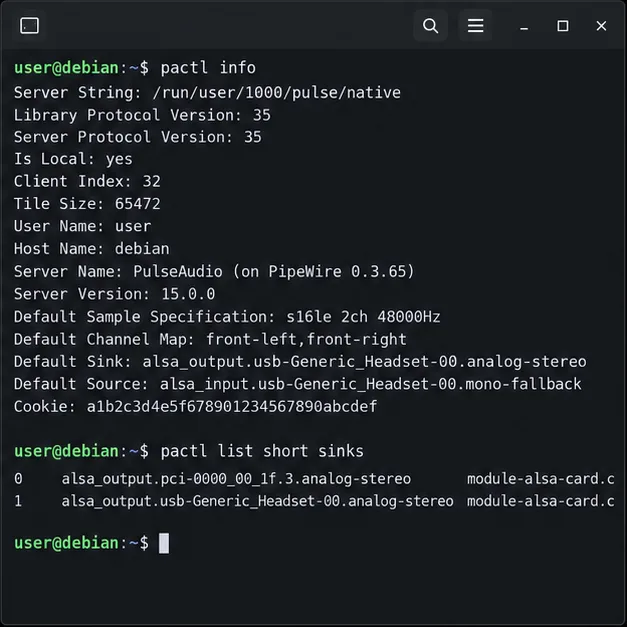Click the first user@debian prompt
Viewport: 627px width, 627px height.
point(81,68)
